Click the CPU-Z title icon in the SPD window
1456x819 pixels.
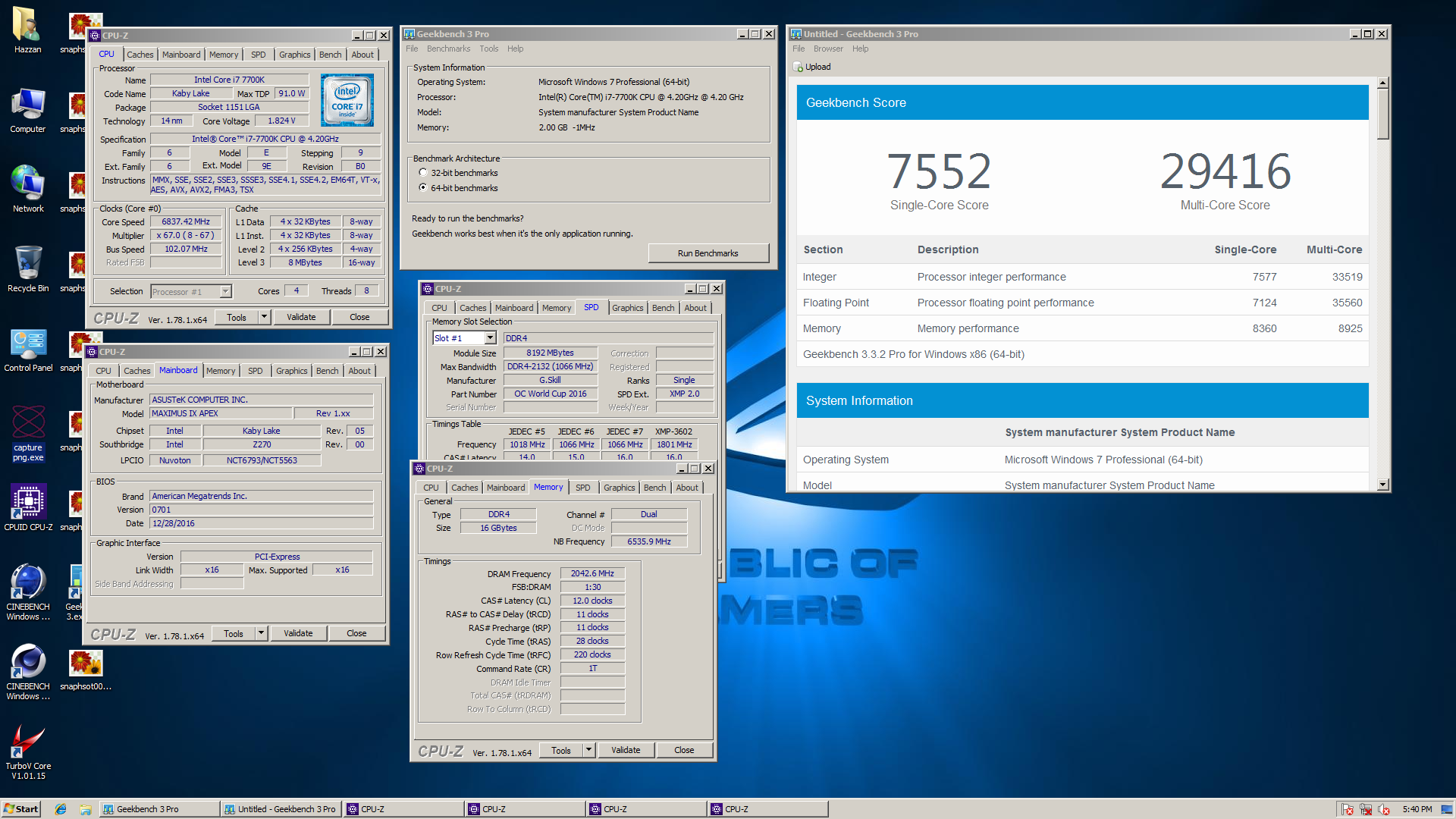pyautogui.click(x=428, y=289)
